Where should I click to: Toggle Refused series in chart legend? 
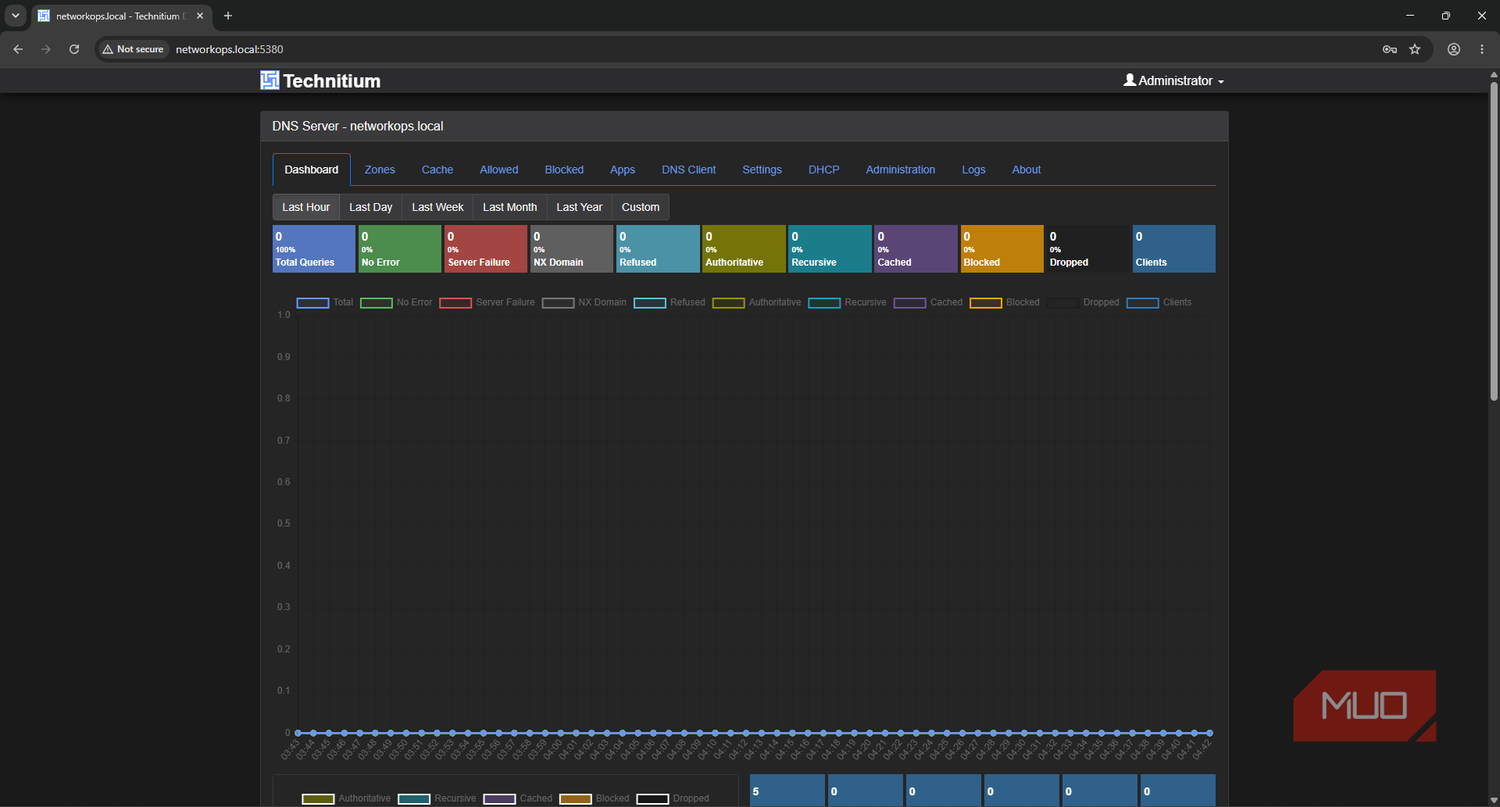670,302
